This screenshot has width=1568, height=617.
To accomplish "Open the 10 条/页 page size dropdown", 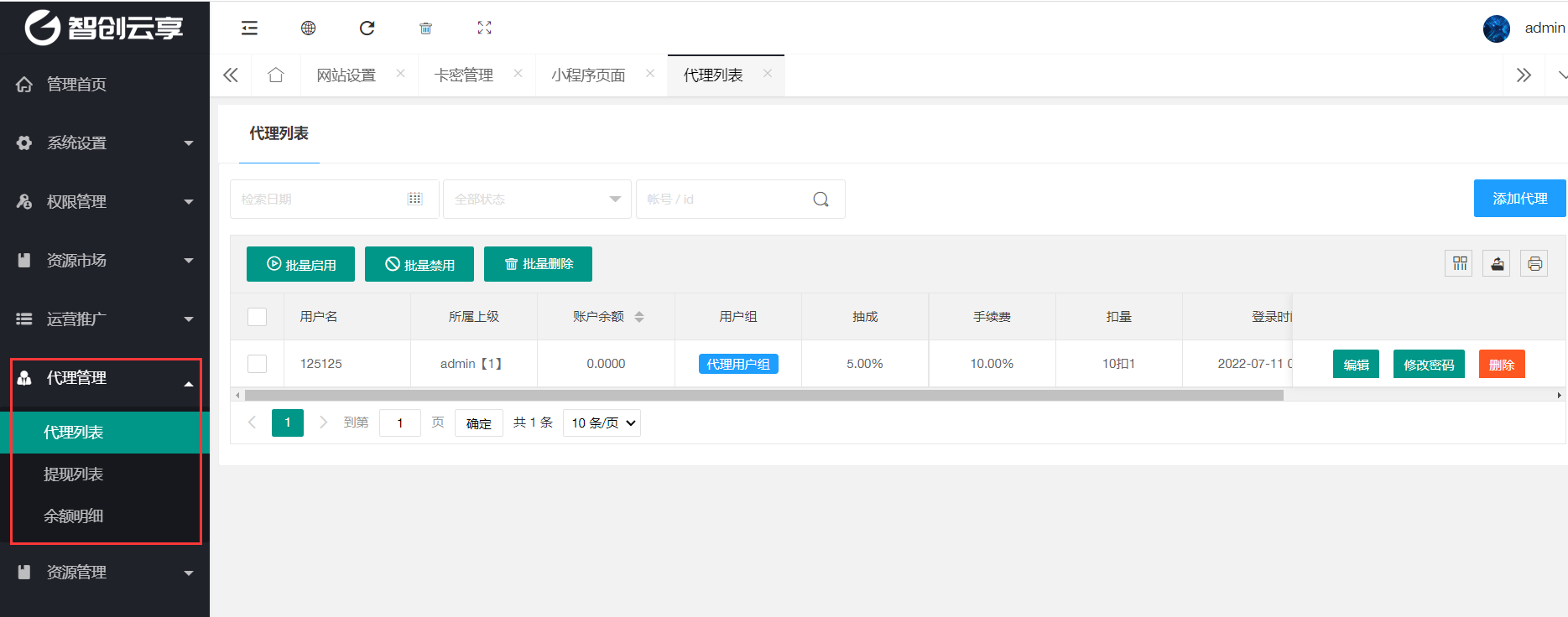I will 602,423.
